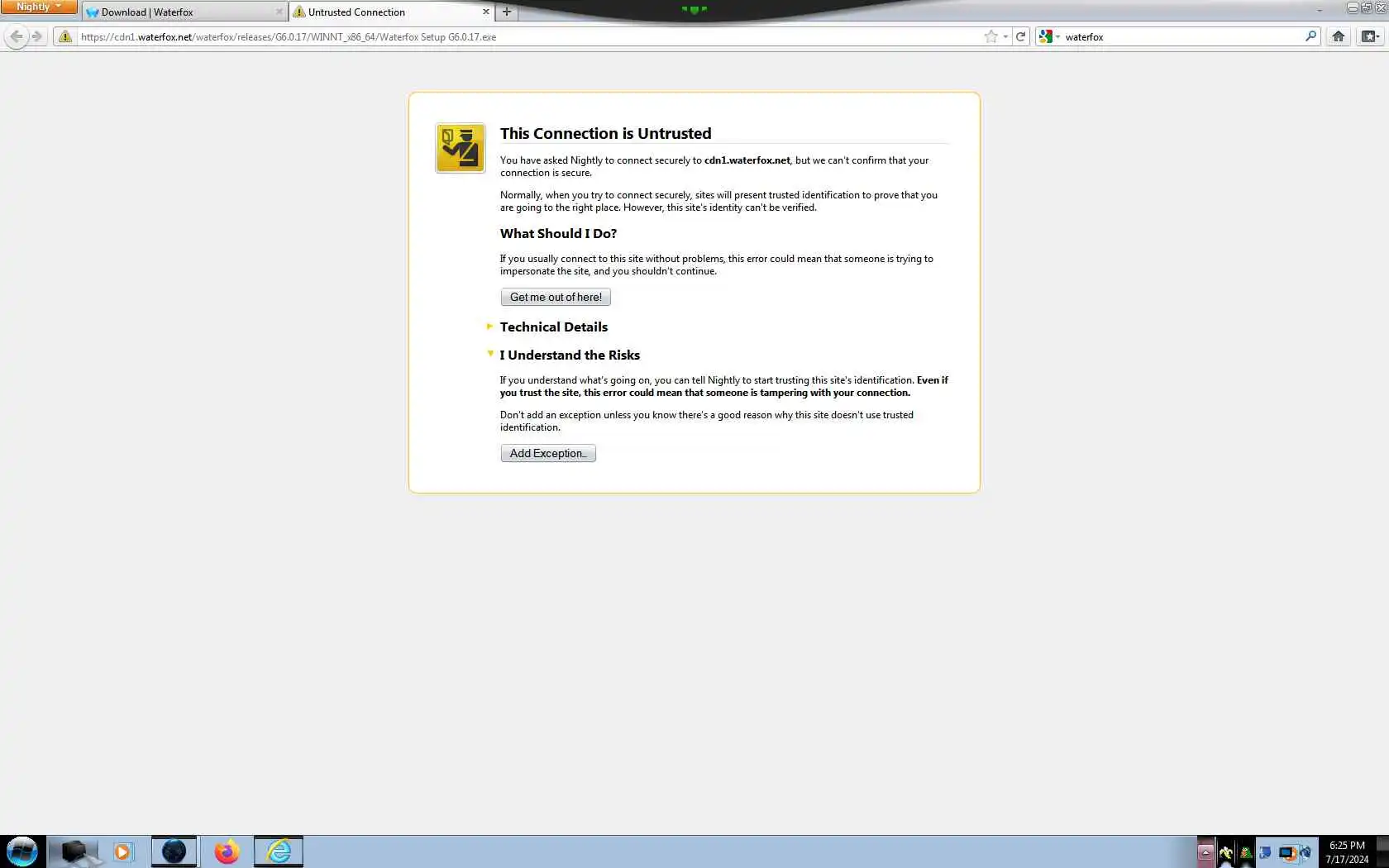
Task: Open the clock showing 6:25 PM
Action: [x=1347, y=852]
